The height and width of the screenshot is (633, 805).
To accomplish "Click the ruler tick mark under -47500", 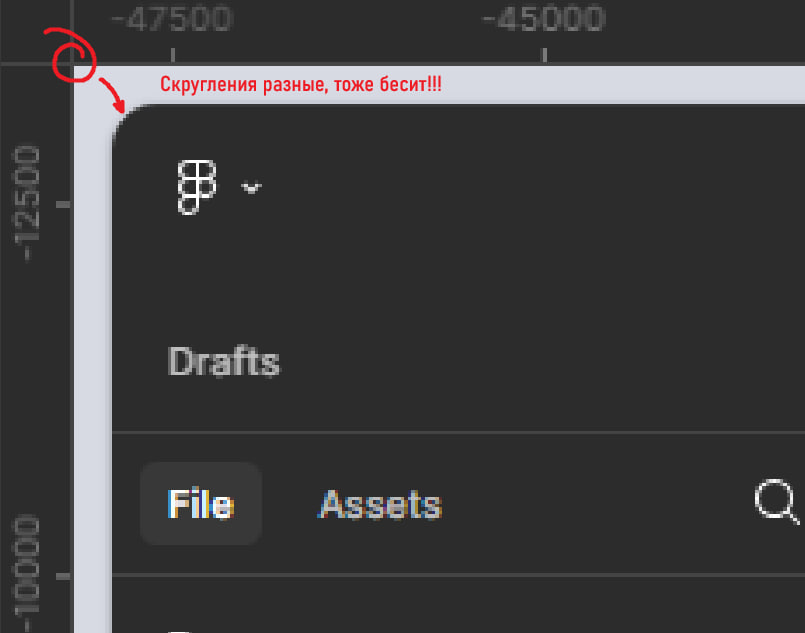I will click(173, 54).
